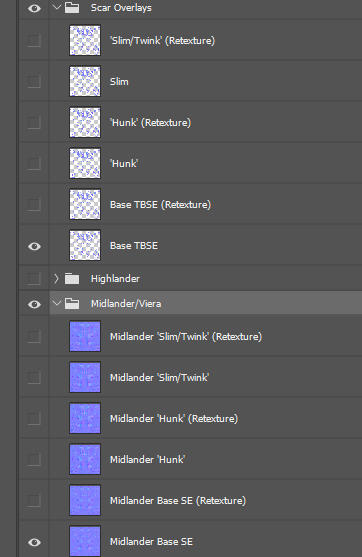Select the non-retexture Midlander 'Slim/Twink' layer name

(160, 378)
